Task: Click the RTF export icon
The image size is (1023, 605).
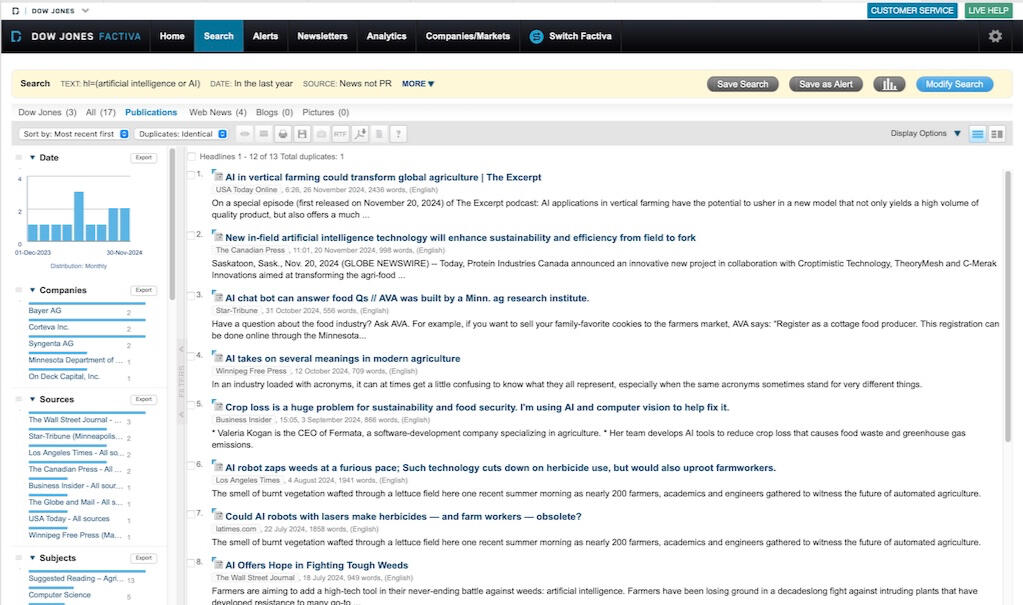Action: coord(340,134)
